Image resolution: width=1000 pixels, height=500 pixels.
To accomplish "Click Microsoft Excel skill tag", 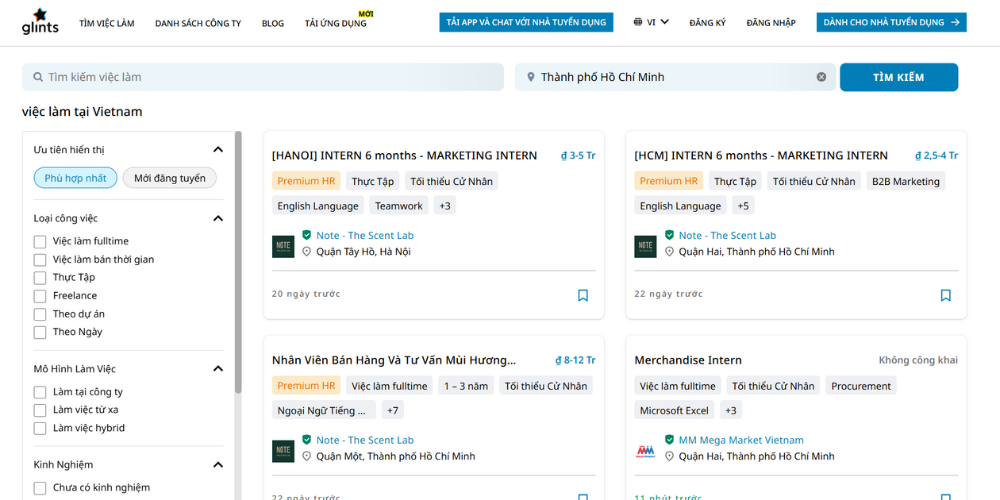I will point(674,410).
